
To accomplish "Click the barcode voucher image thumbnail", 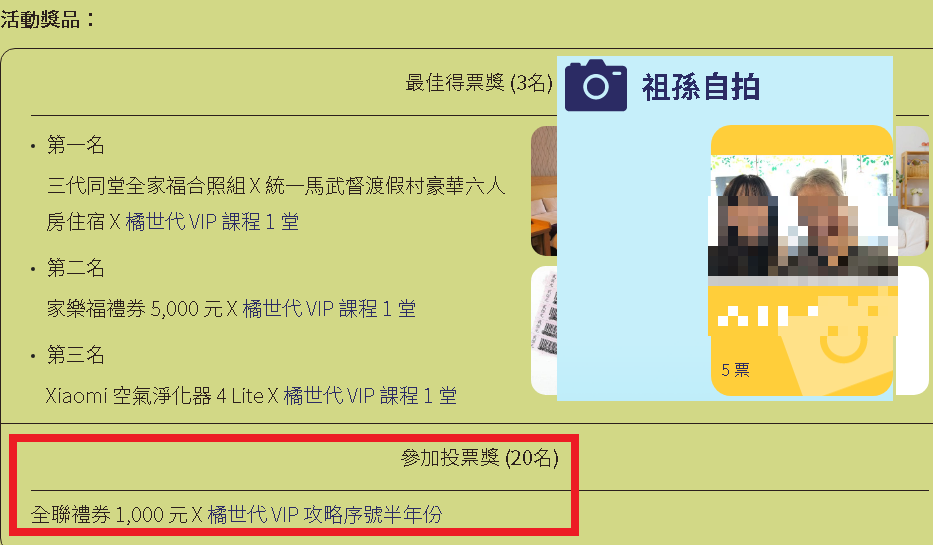I will (544, 330).
